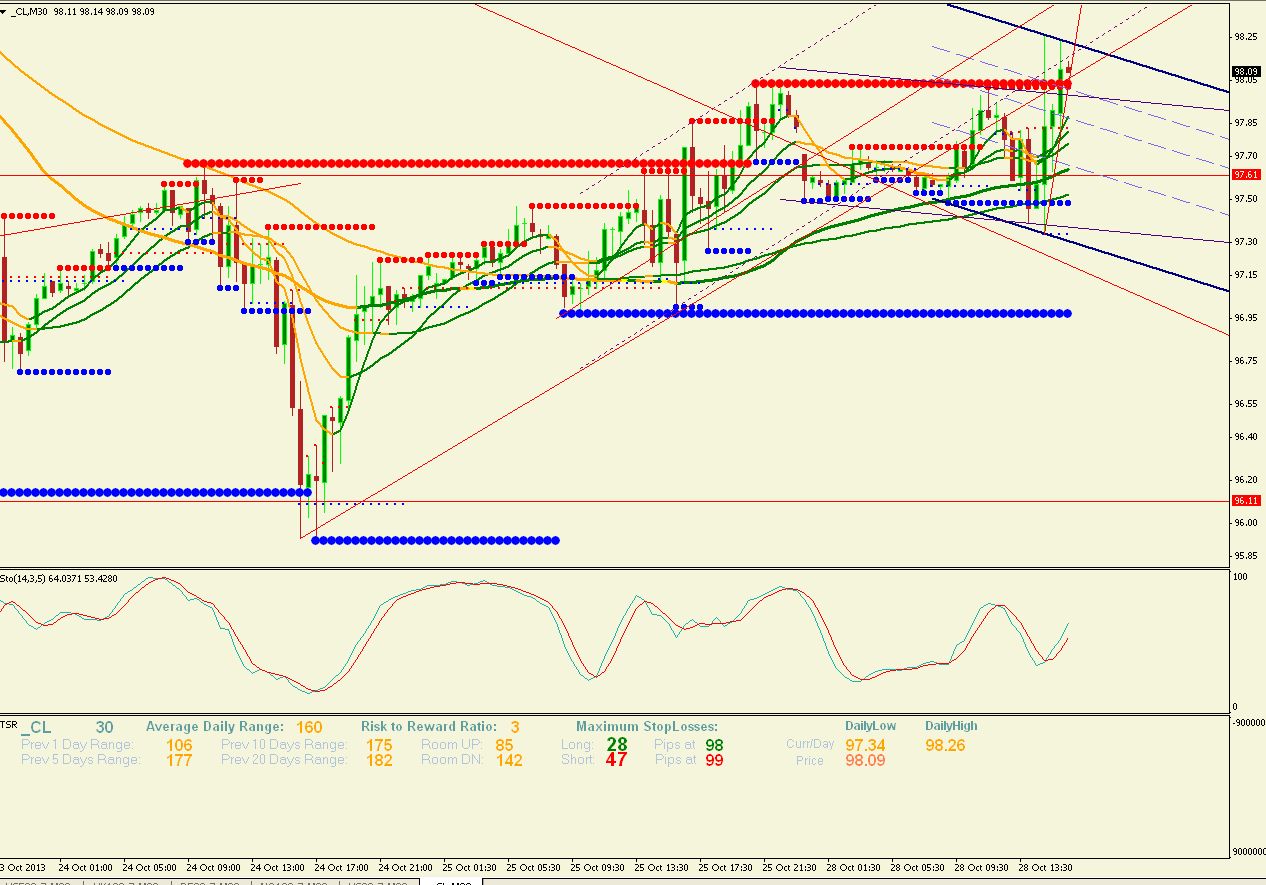Image resolution: width=1266 pixels, height=885 pixels.
Task: Click the red Pips at value 99
Action: pos(714,760)
